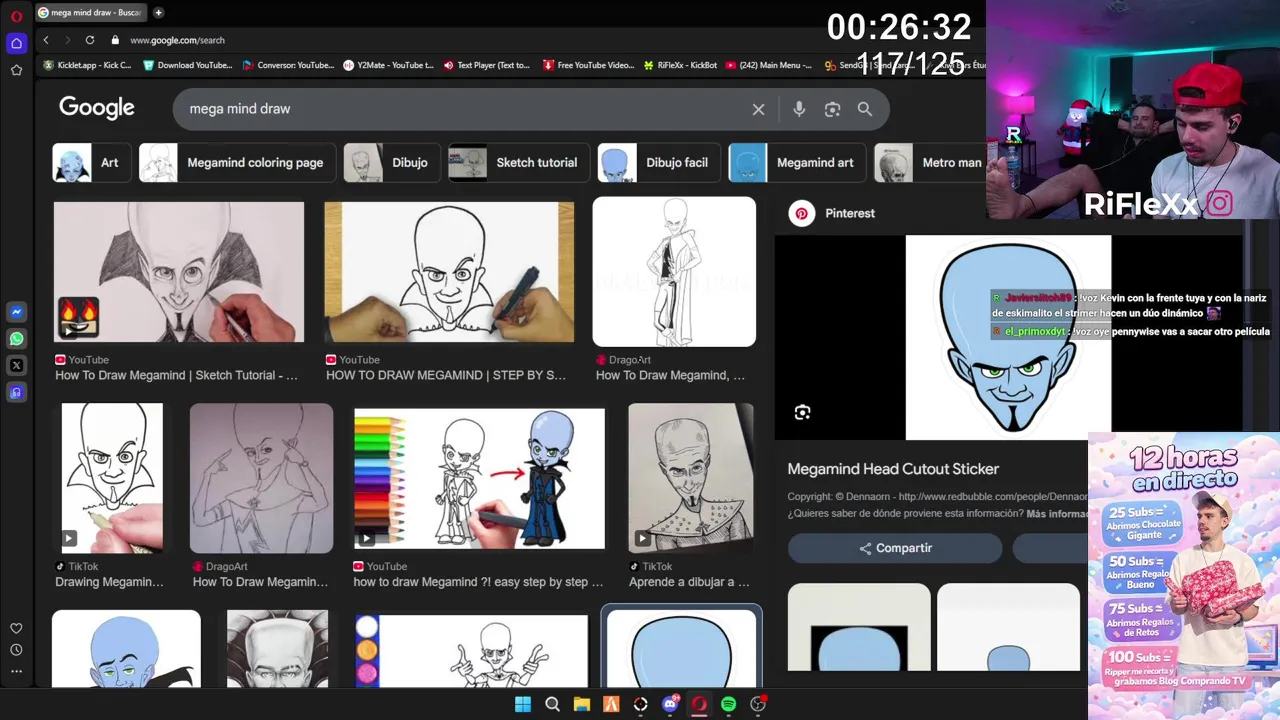Click the sidebar home icon
This screenshot has height=720, width=1280.
coord(16,43)
